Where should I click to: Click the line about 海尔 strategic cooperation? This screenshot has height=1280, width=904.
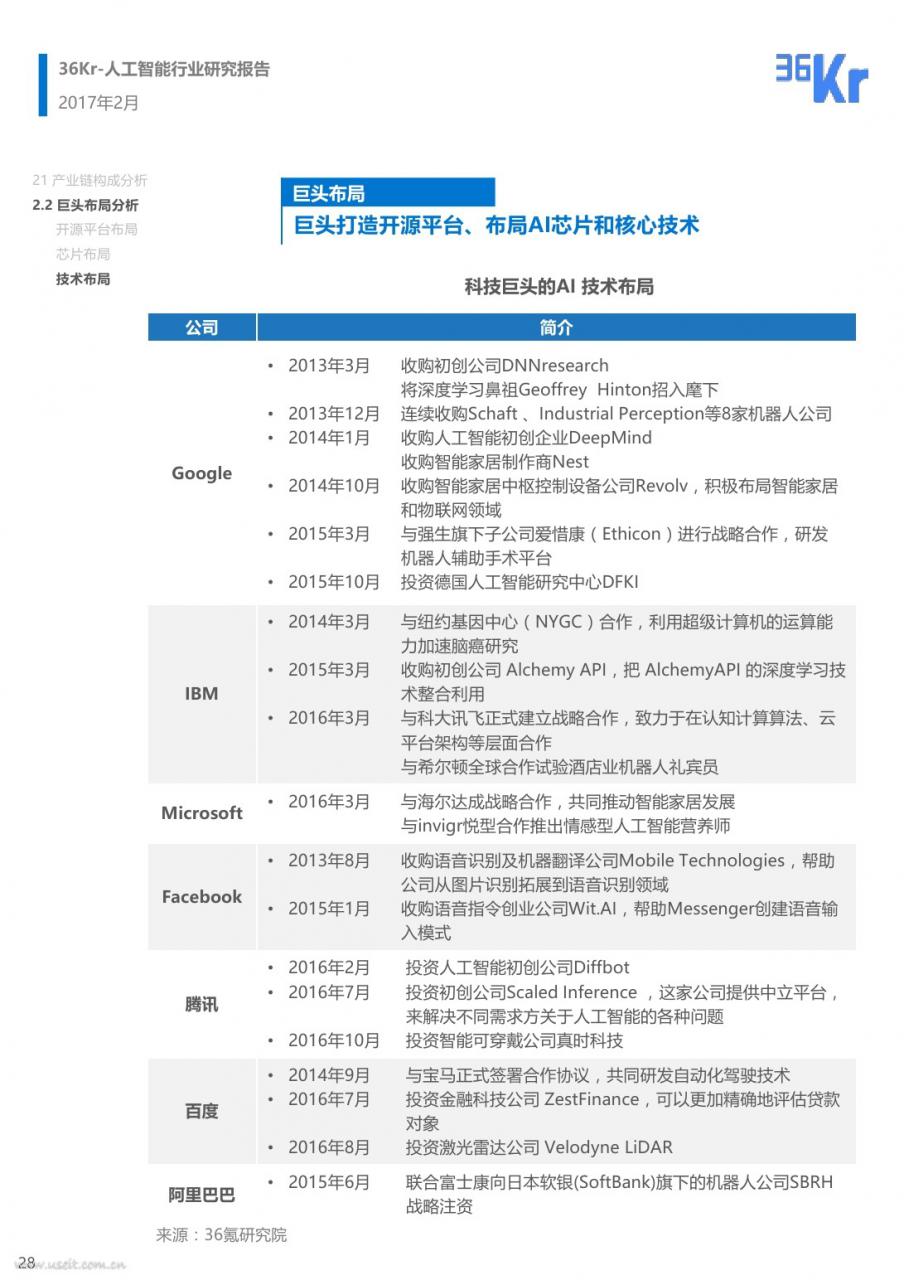click(568, 801)
